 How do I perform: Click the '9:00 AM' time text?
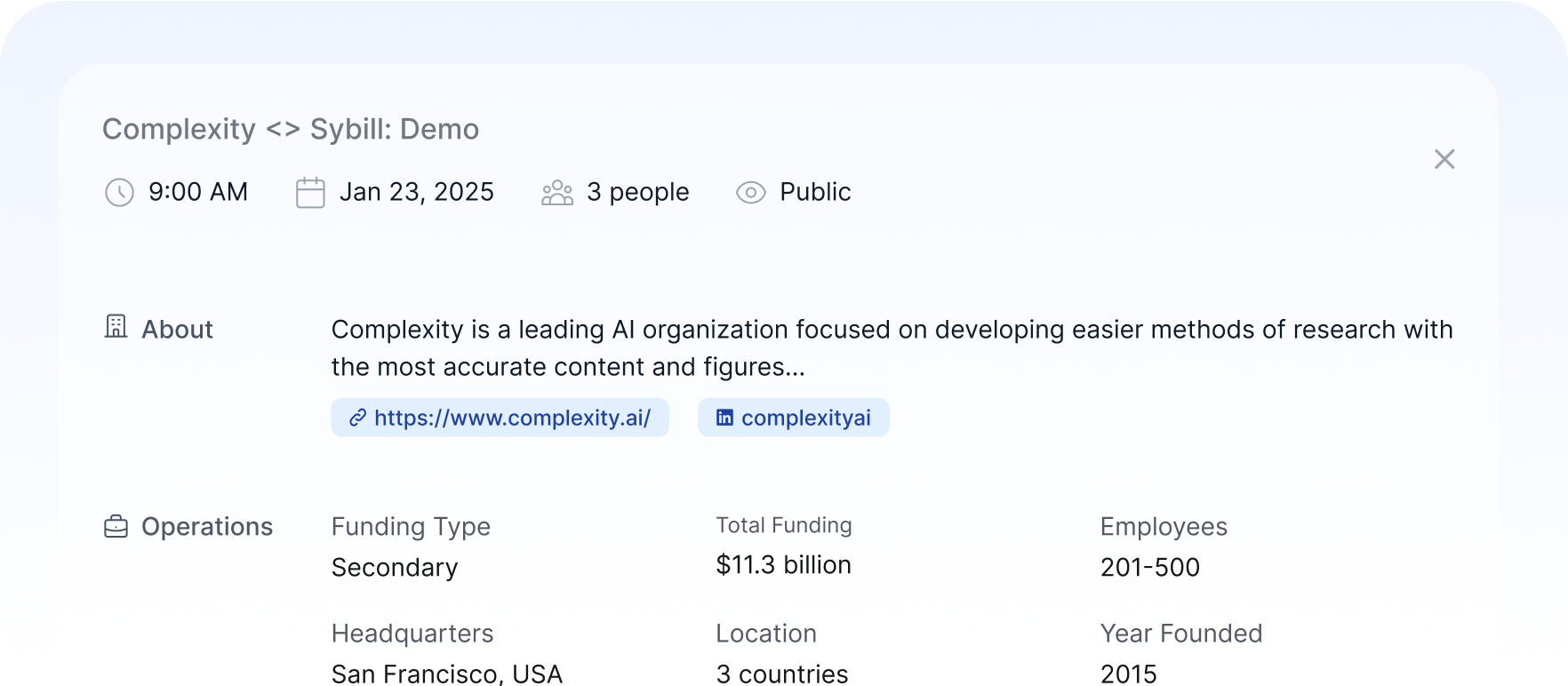click(198, 192)
